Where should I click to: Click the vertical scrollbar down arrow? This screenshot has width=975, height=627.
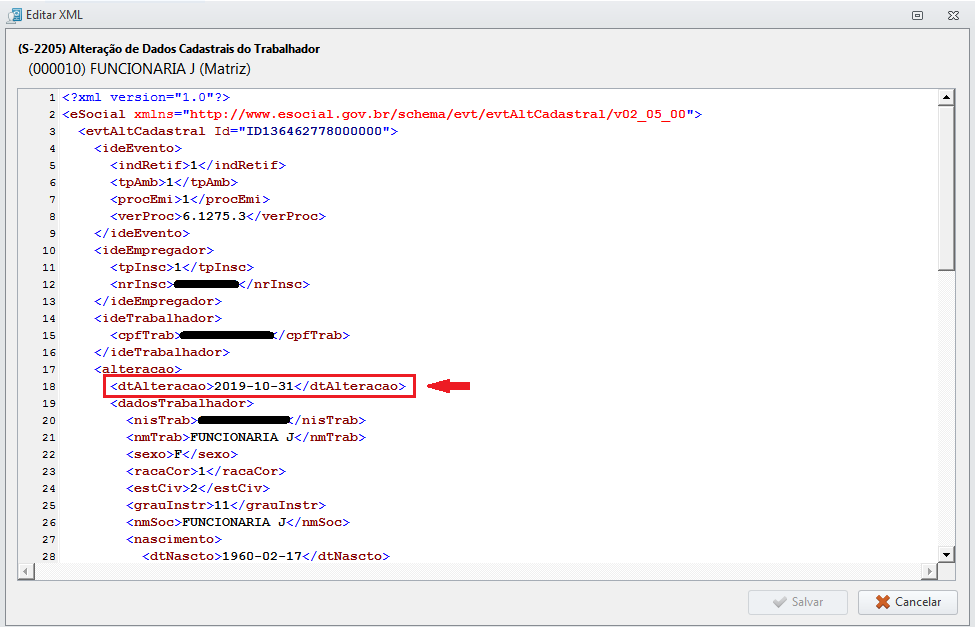[x=946, y=555]
